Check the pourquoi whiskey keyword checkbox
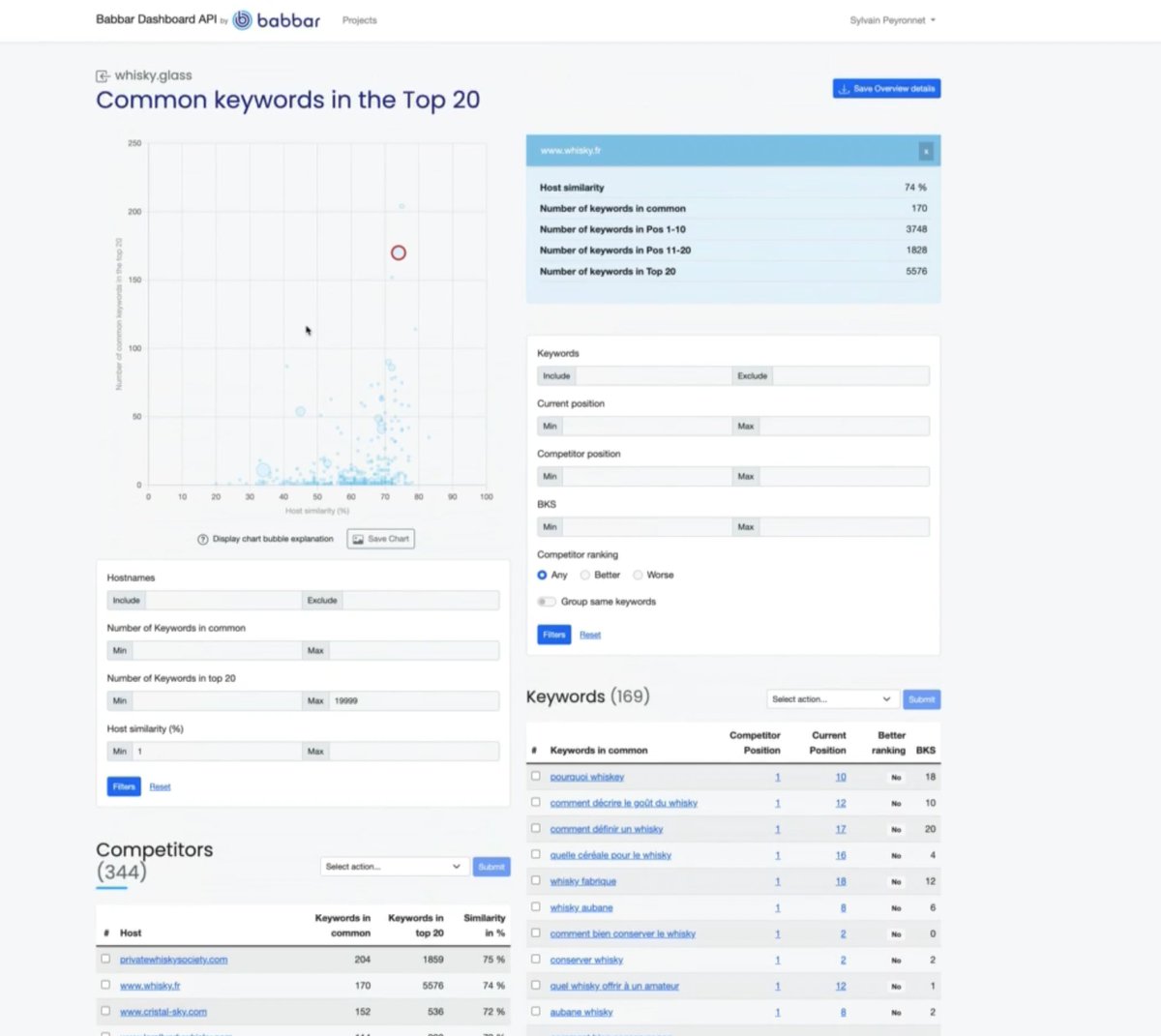 tap(536, 776)
